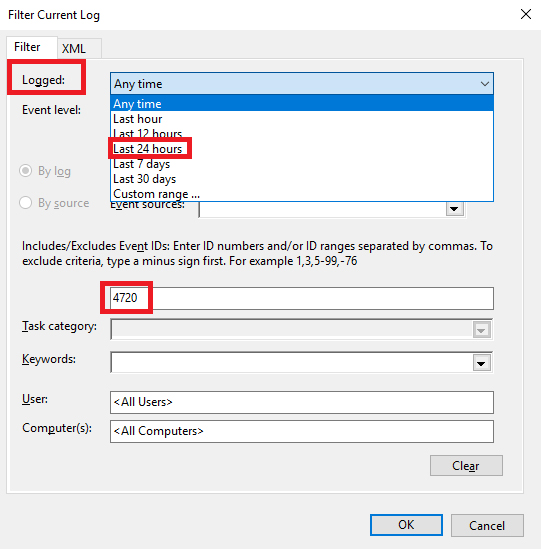
Task: Select the By log radio button
Action: click(26, 171)
